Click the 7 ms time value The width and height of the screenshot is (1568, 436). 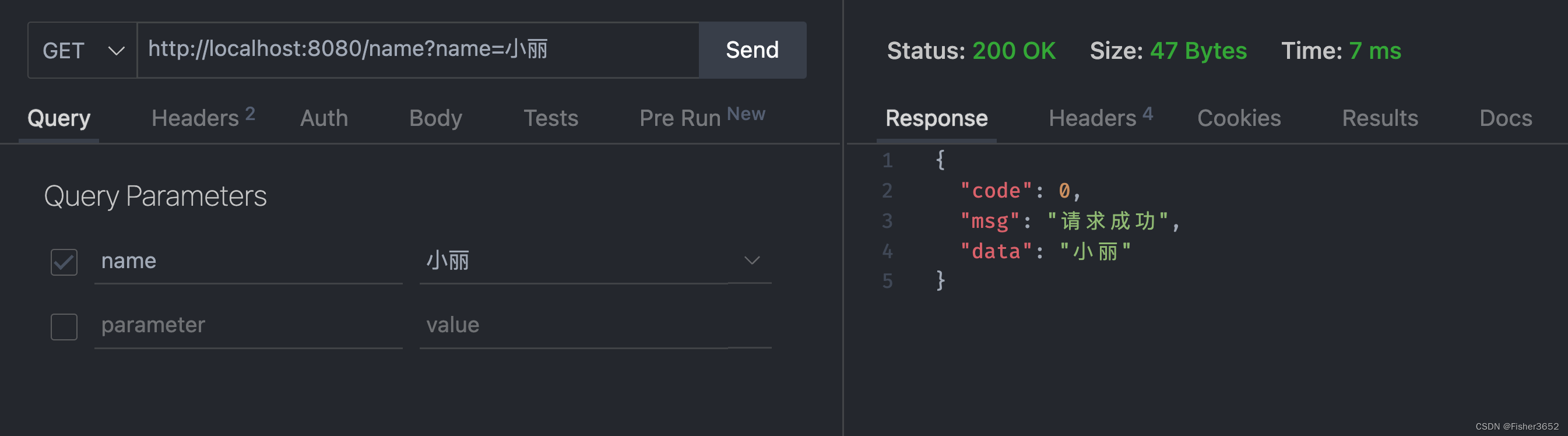click(1374, 51)
